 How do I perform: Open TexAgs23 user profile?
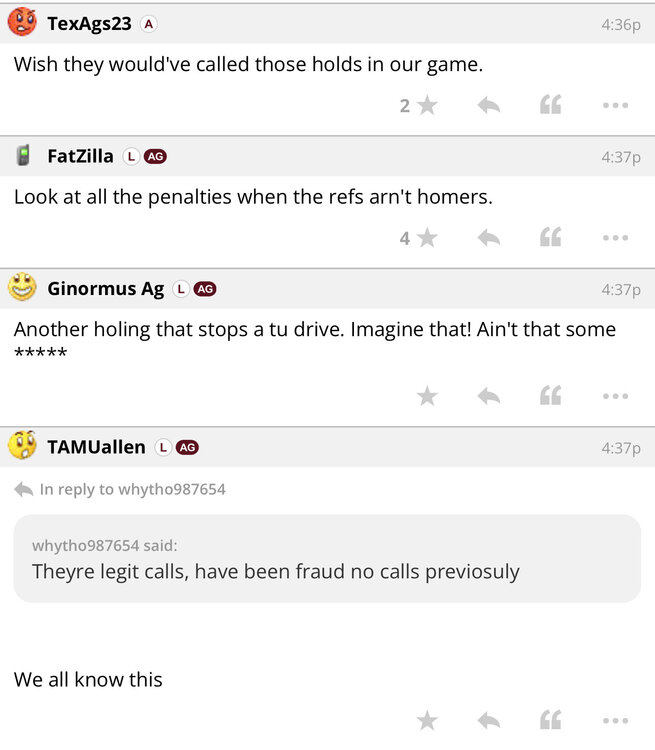coord(89,24)
